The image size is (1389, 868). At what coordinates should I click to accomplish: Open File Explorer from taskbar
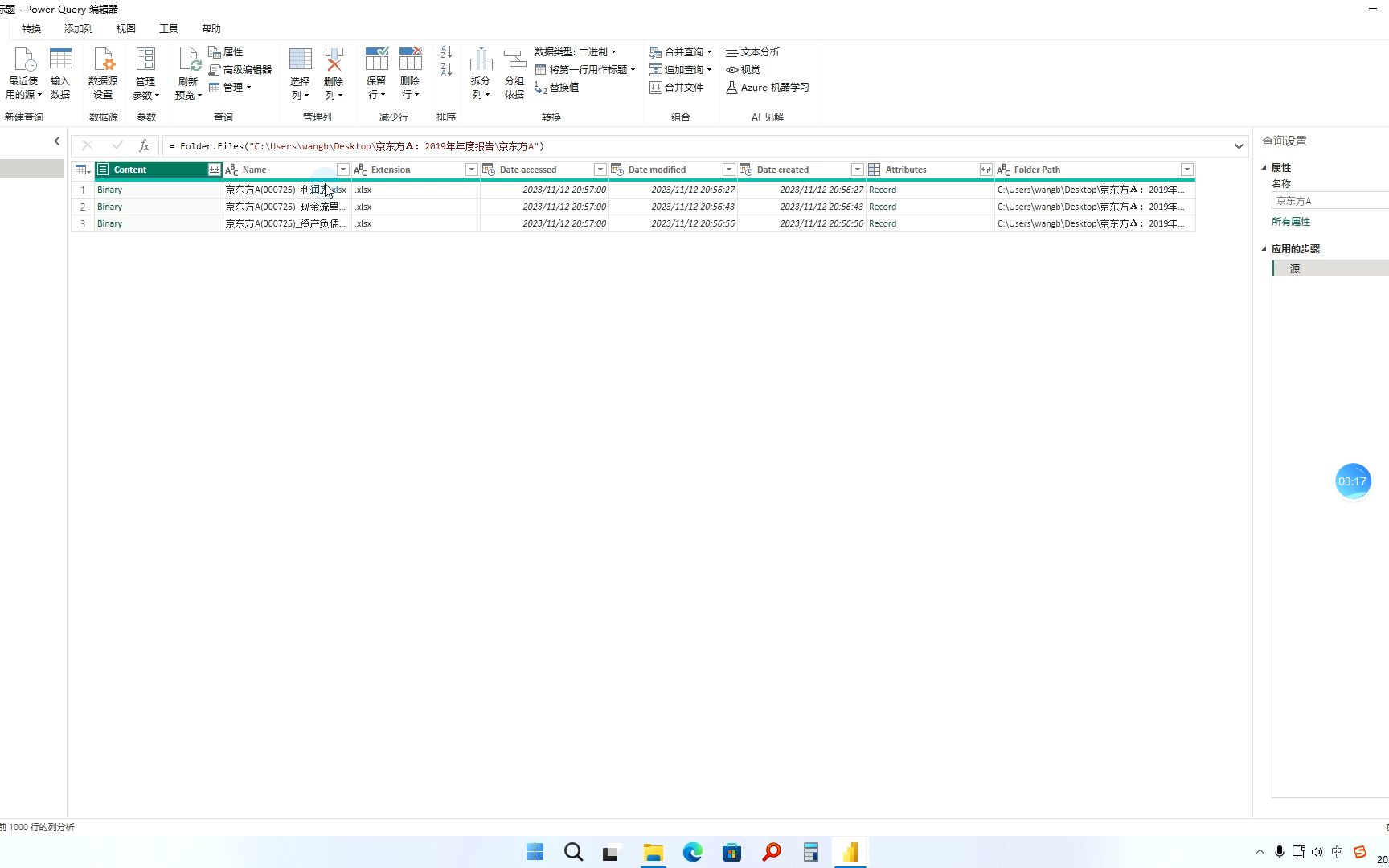tap(653, 852)
